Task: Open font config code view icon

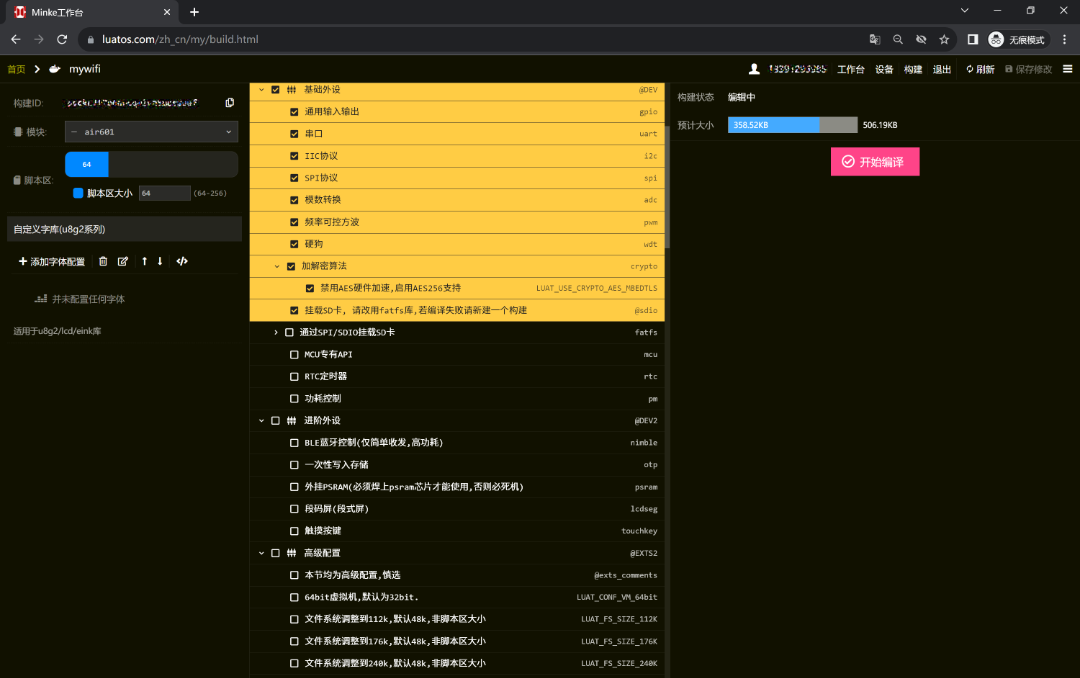Action: click(181, 261)
